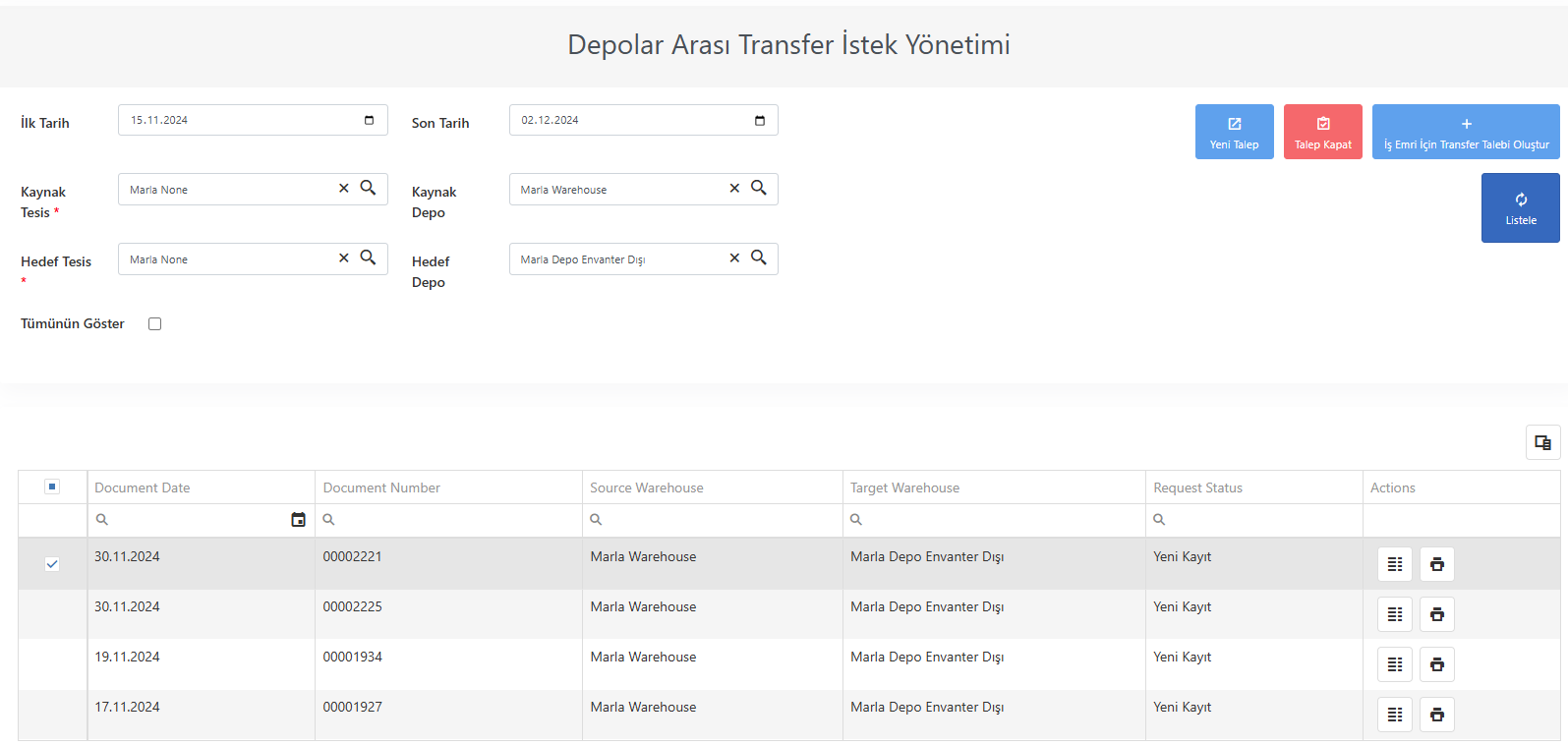
Task: Clear the Kaynak Depo field value
Action: (x=734, y=188)
